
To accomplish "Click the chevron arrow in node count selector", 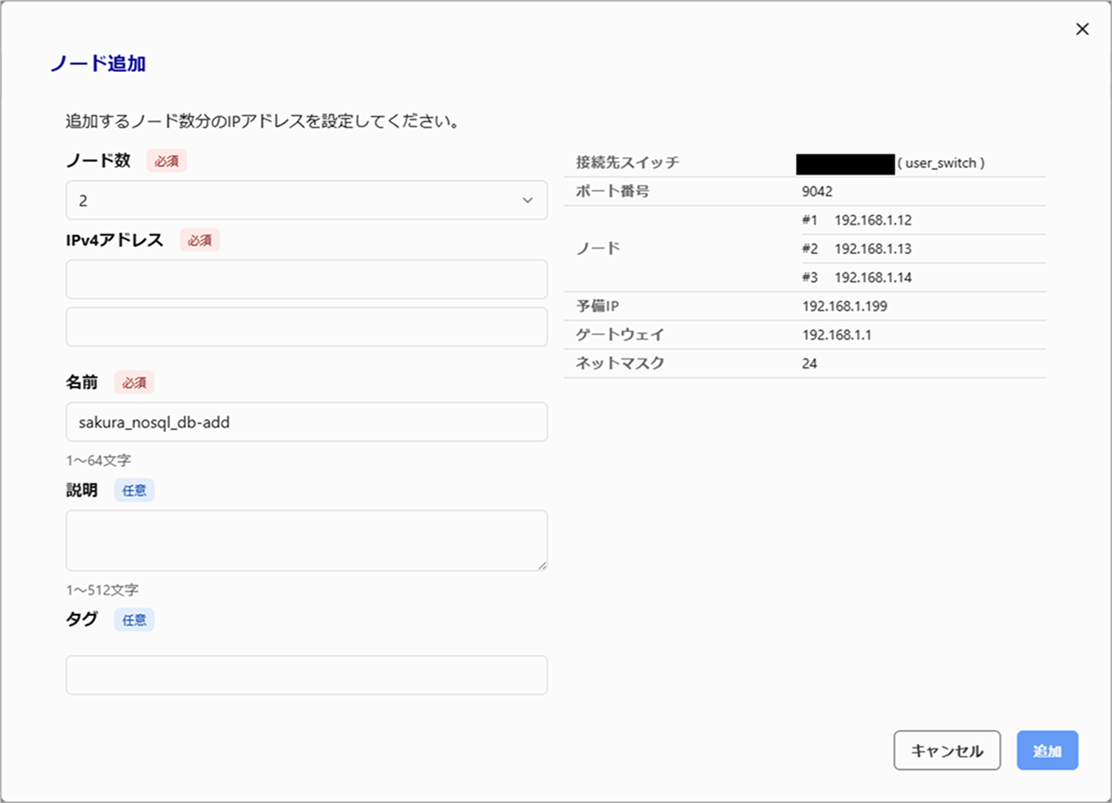I will coord(528,201).
